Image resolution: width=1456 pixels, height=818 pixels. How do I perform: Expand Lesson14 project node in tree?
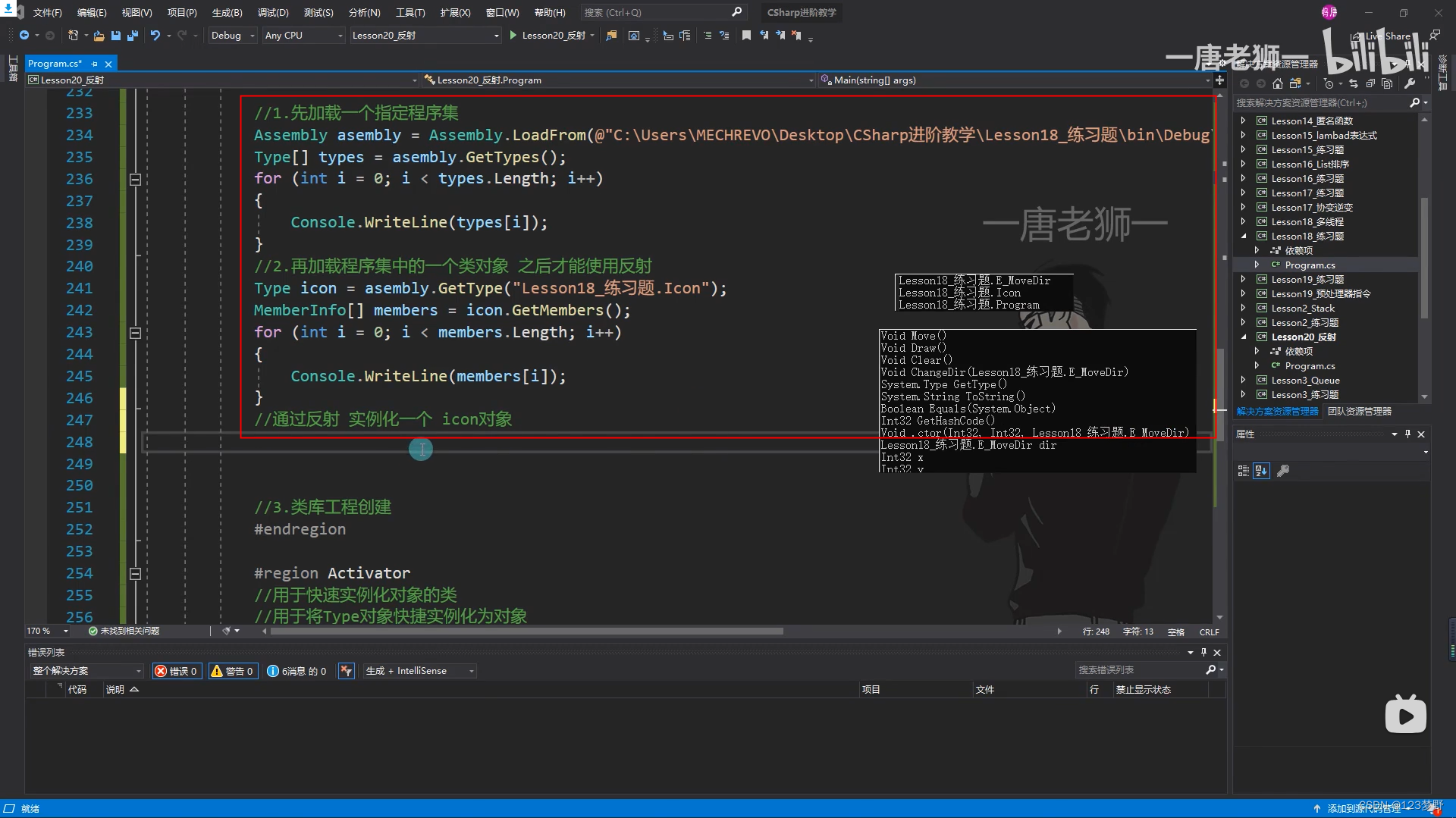(1243, 121)
